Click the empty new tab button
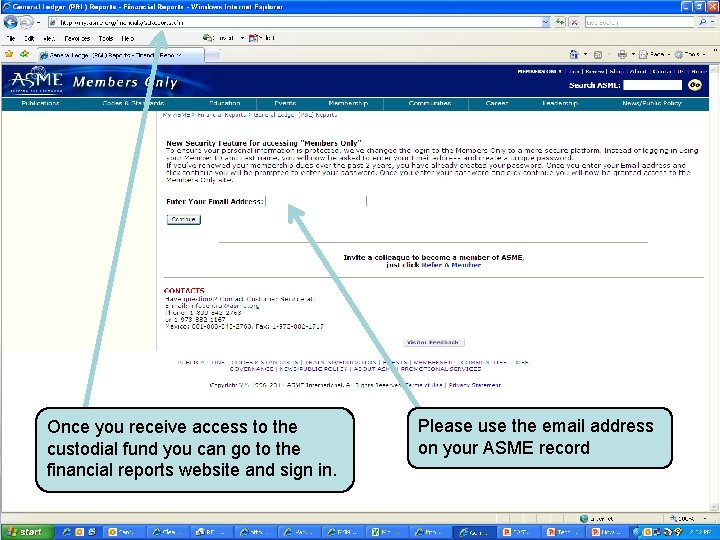Image resolution: width=720 pixels, height=540 pixels. pos(212,56)
